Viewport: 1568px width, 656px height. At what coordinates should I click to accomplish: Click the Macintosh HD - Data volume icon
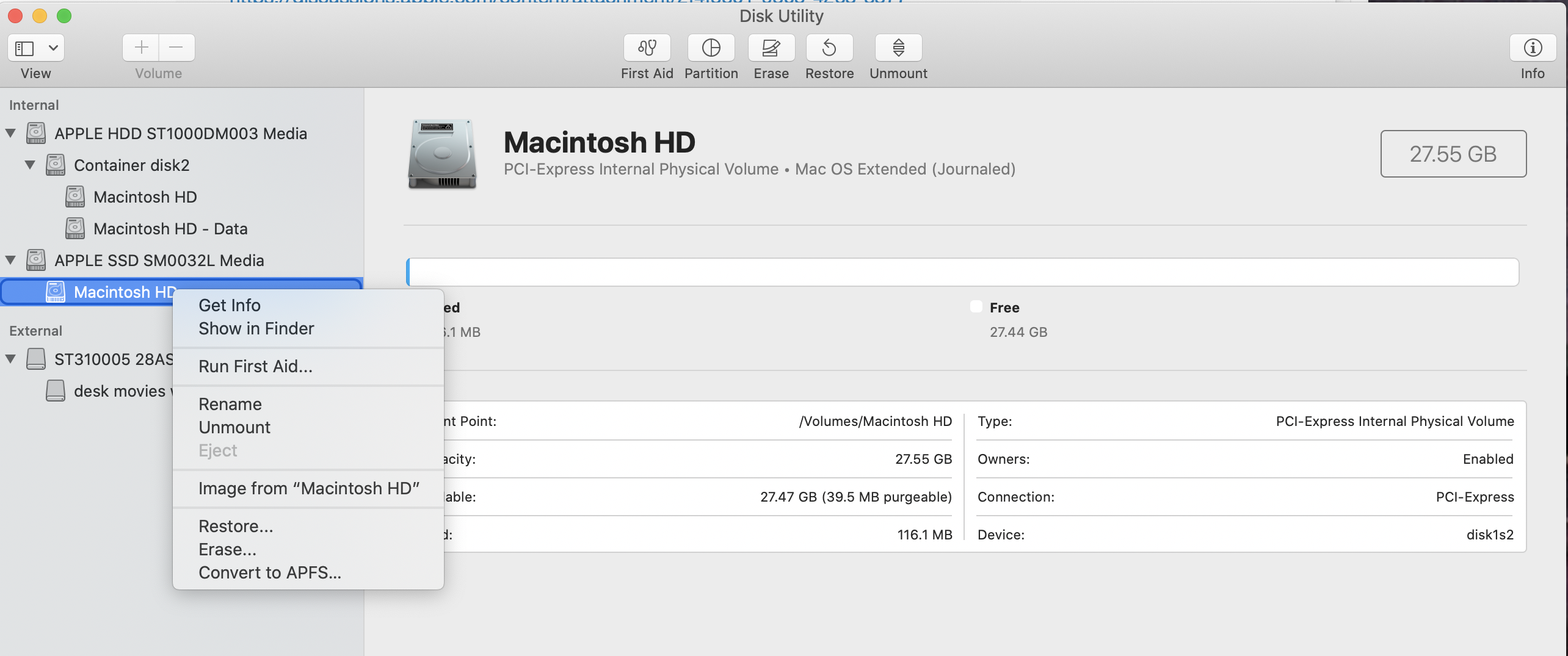[x=75, y=228]
